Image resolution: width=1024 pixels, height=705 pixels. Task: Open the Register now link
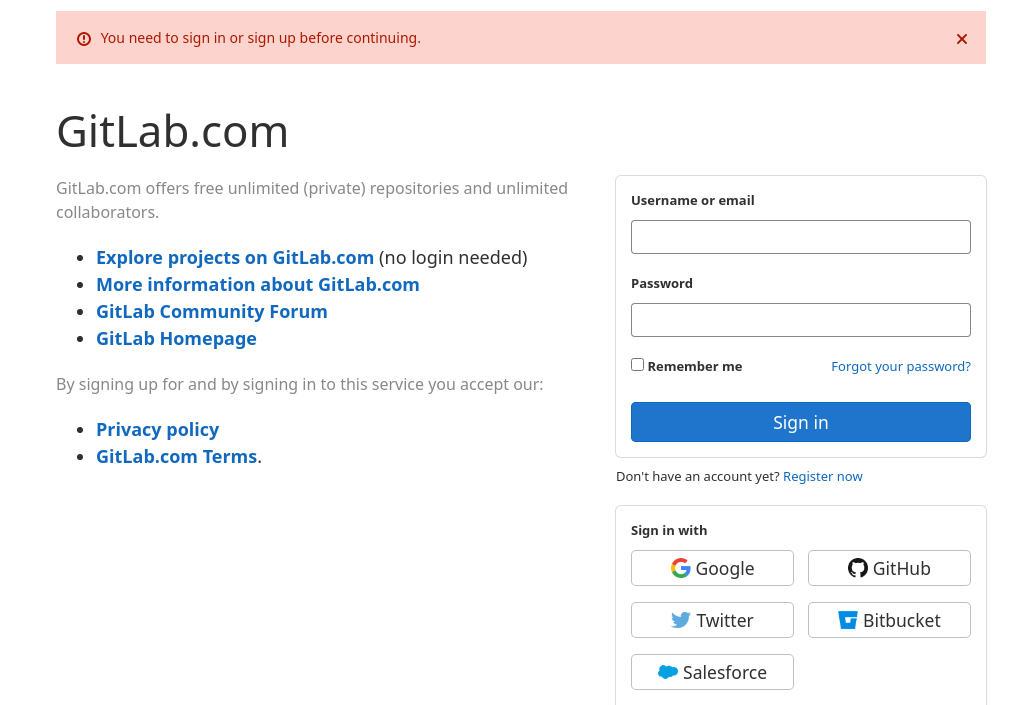[x=822, y=477]
